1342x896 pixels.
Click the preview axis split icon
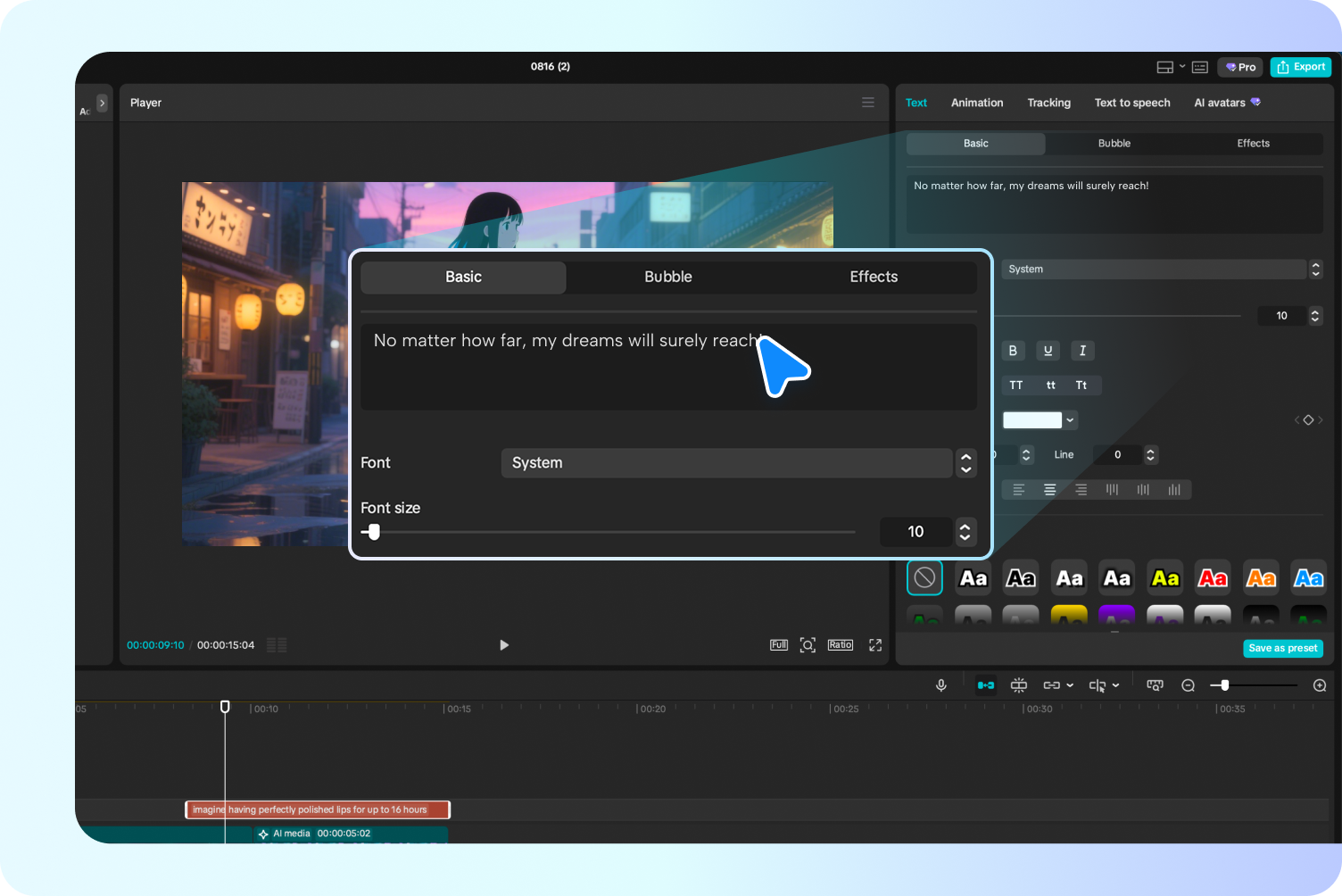tap(1098, 685)
